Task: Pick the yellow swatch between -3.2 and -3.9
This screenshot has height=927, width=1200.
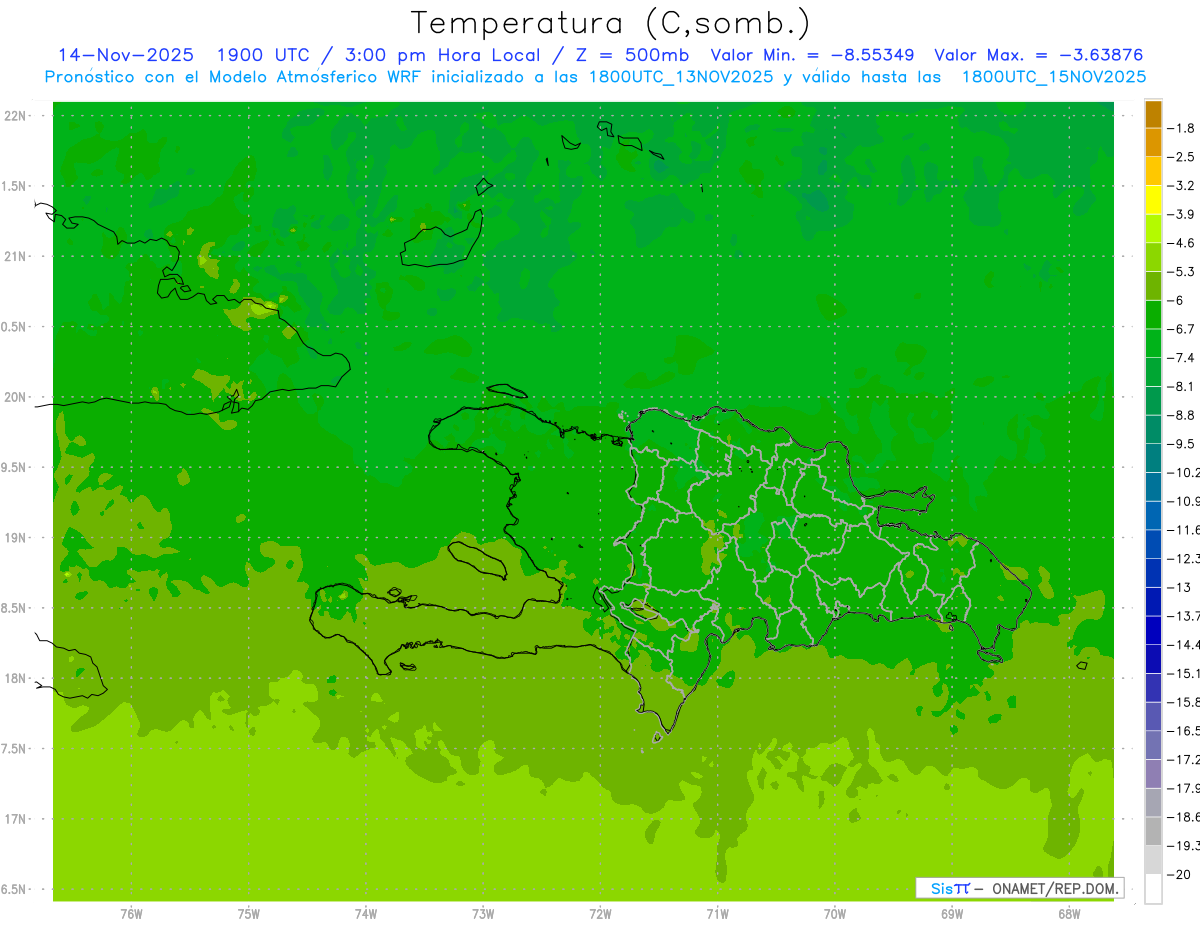Action: (x=1153, y=200)
